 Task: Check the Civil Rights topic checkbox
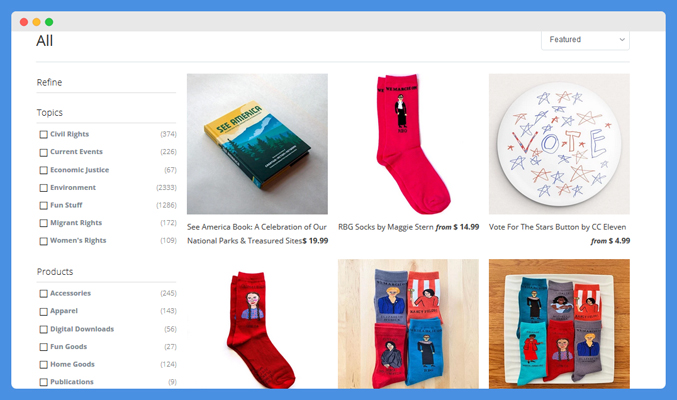tap(44, 134)
